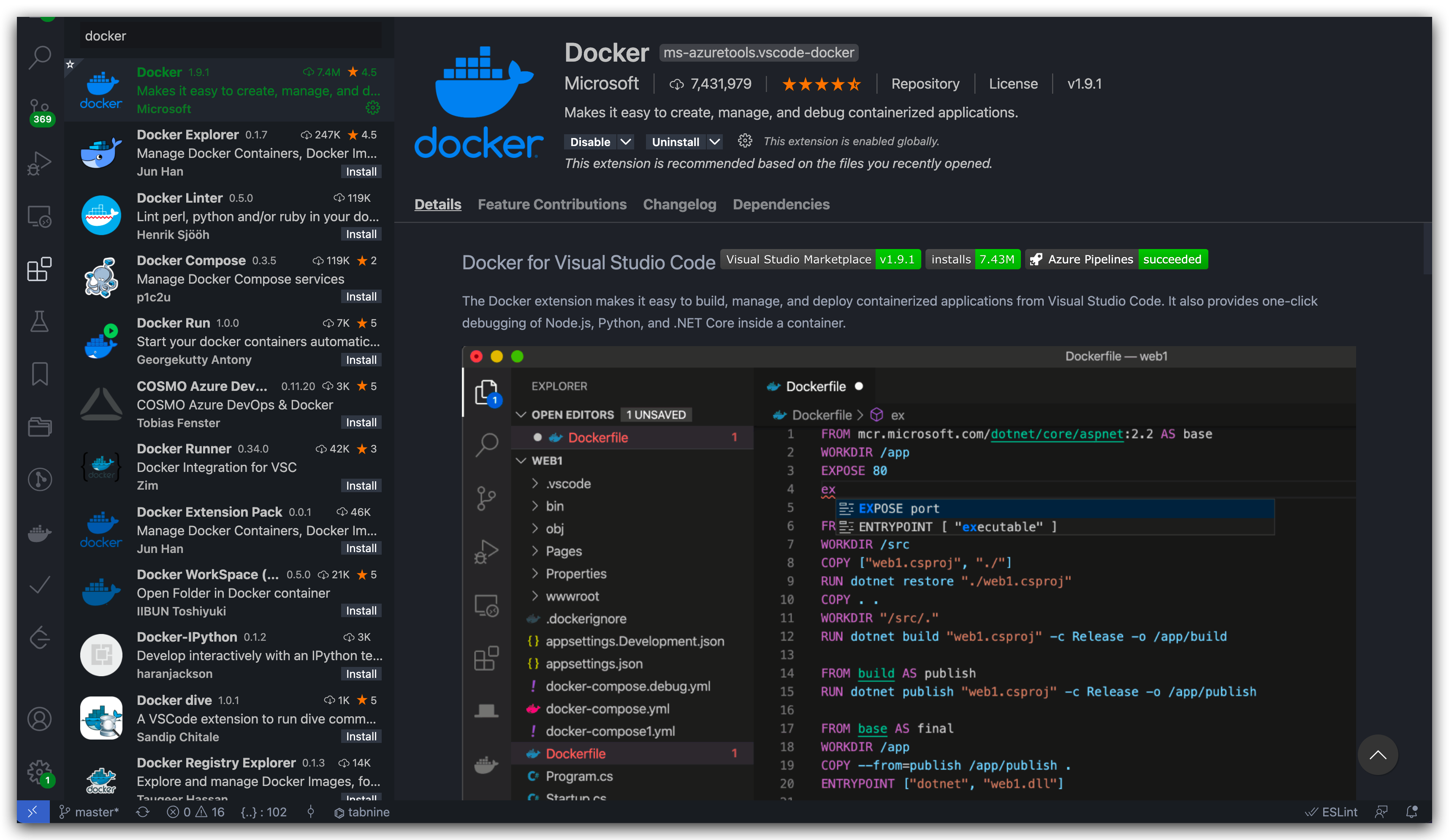Image resolution: width=1449 pixels, height=840 pixels.
Task: Open the Disable button dropdown arrow
Action: pos(626,141)
